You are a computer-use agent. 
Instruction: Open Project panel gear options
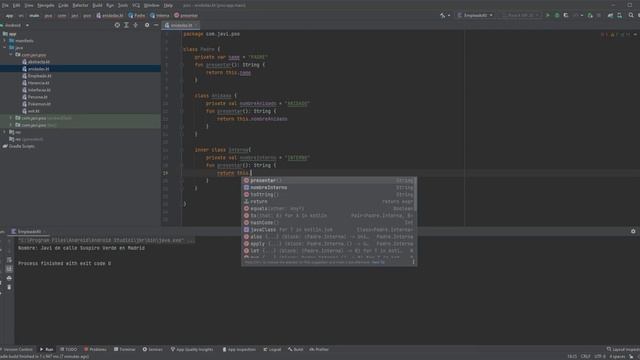coord(147,25)
